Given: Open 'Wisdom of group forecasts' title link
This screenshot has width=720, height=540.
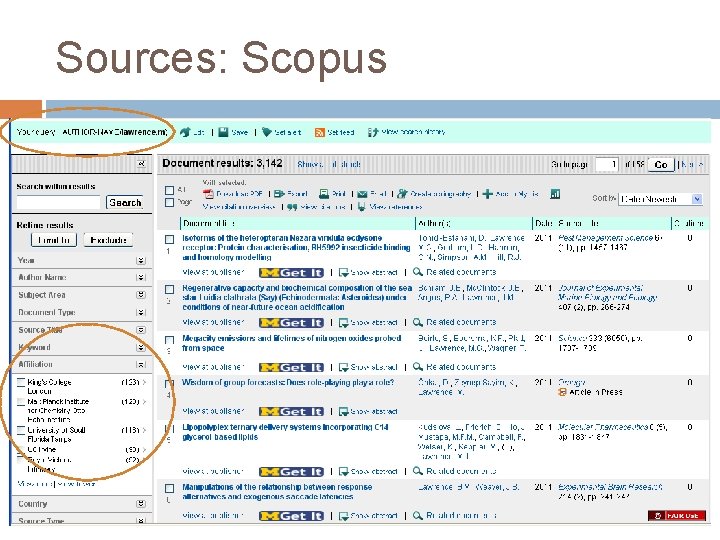Looking at the screenshot, I should [x=288, y=382].
